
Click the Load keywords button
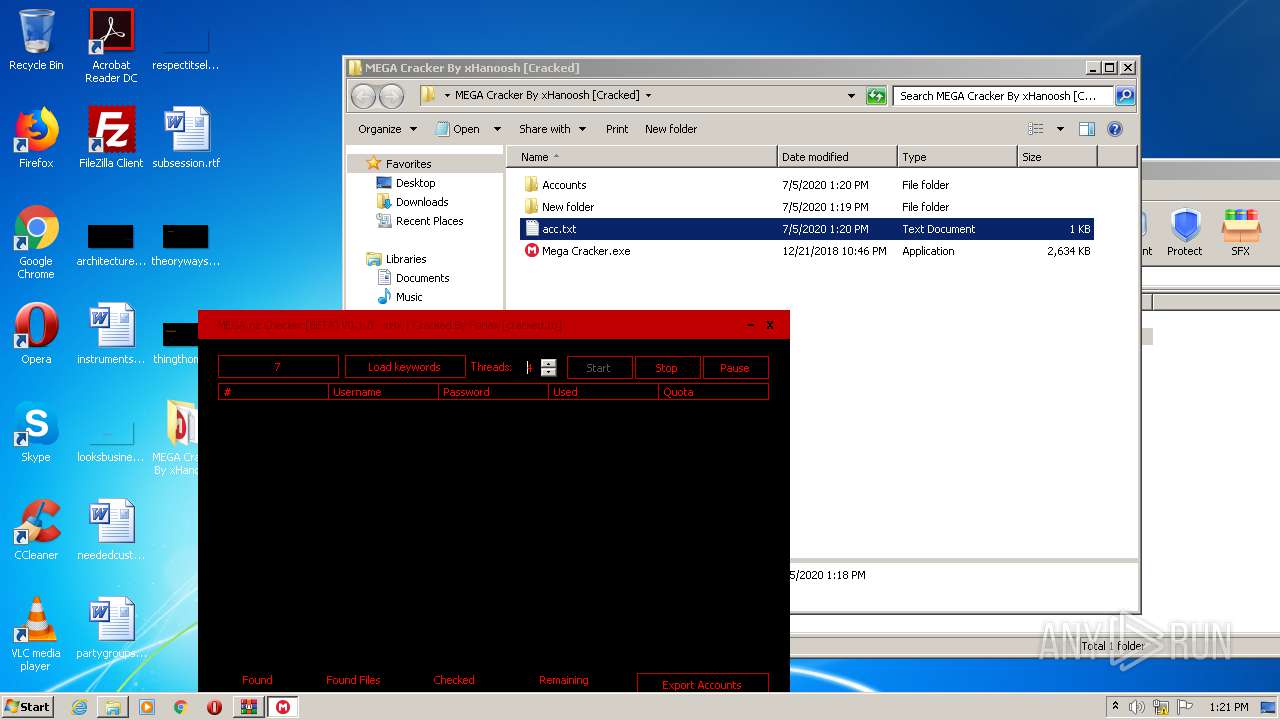click(x=405, y=367)
